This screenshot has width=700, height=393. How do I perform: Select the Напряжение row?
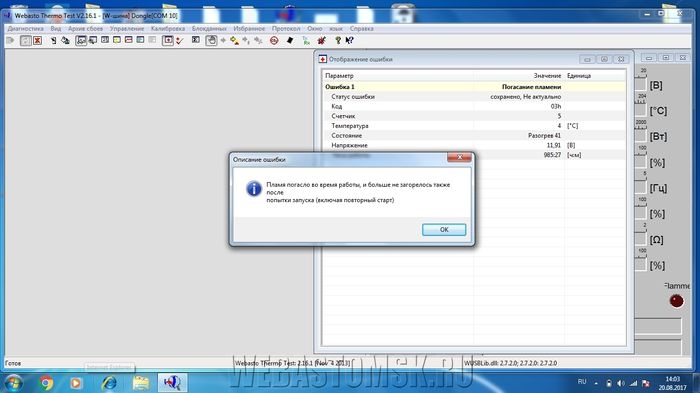click(474, 145)
